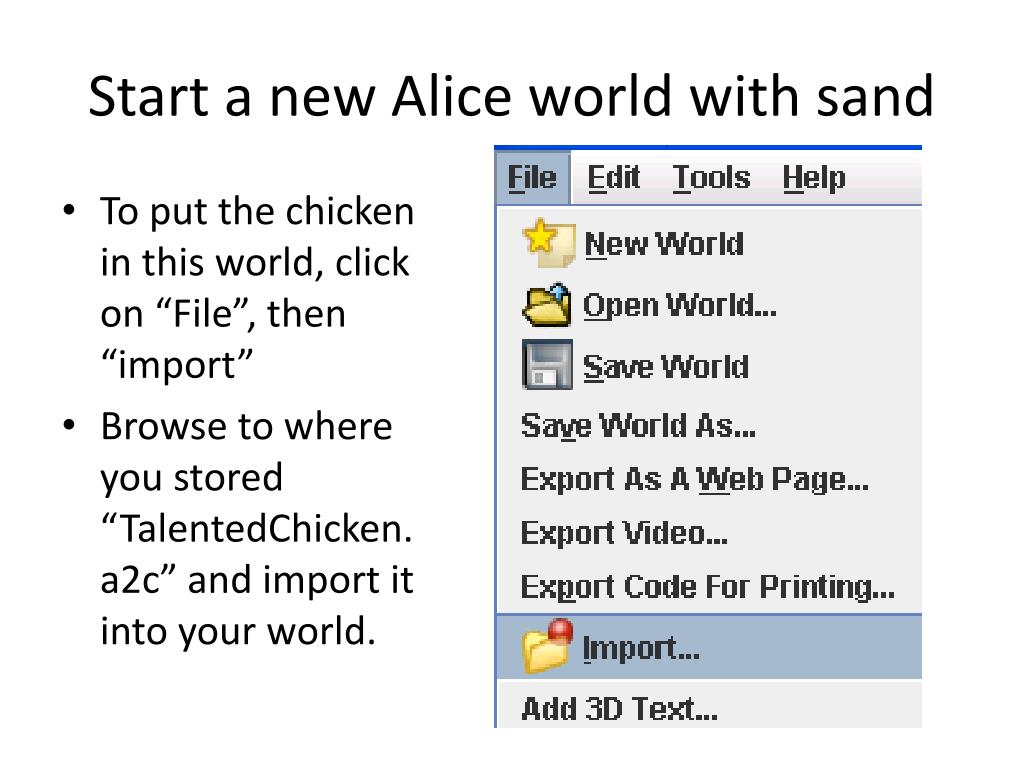Image resolution: width=1024 pixels, height=768 pixels.
Task: Choose Export Video... from the File menu
Action: [624, 533]
